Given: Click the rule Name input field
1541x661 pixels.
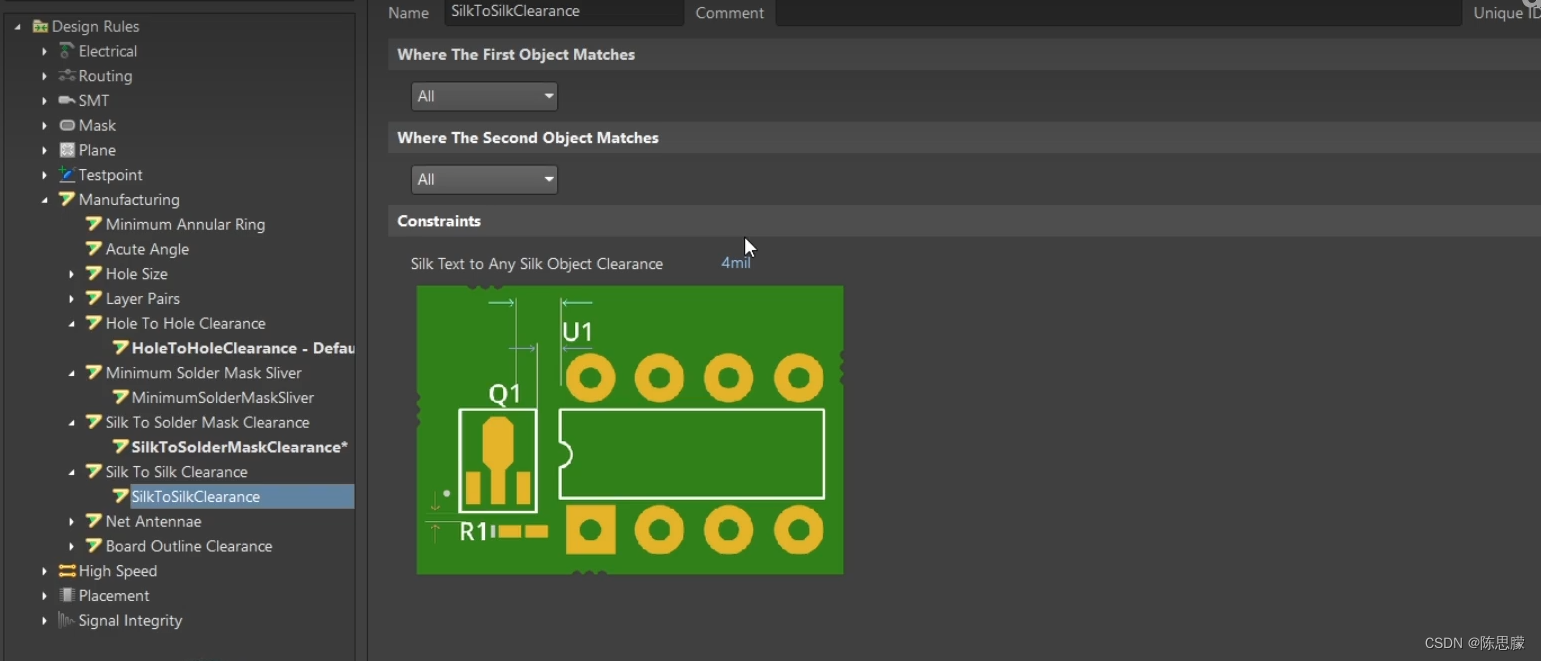Looking at the screenshot, I should [x=564, y=12].
